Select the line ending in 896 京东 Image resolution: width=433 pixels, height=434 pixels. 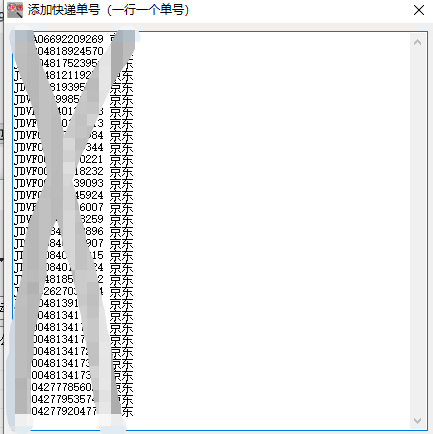pyautogui.click(x=73, y=231)
